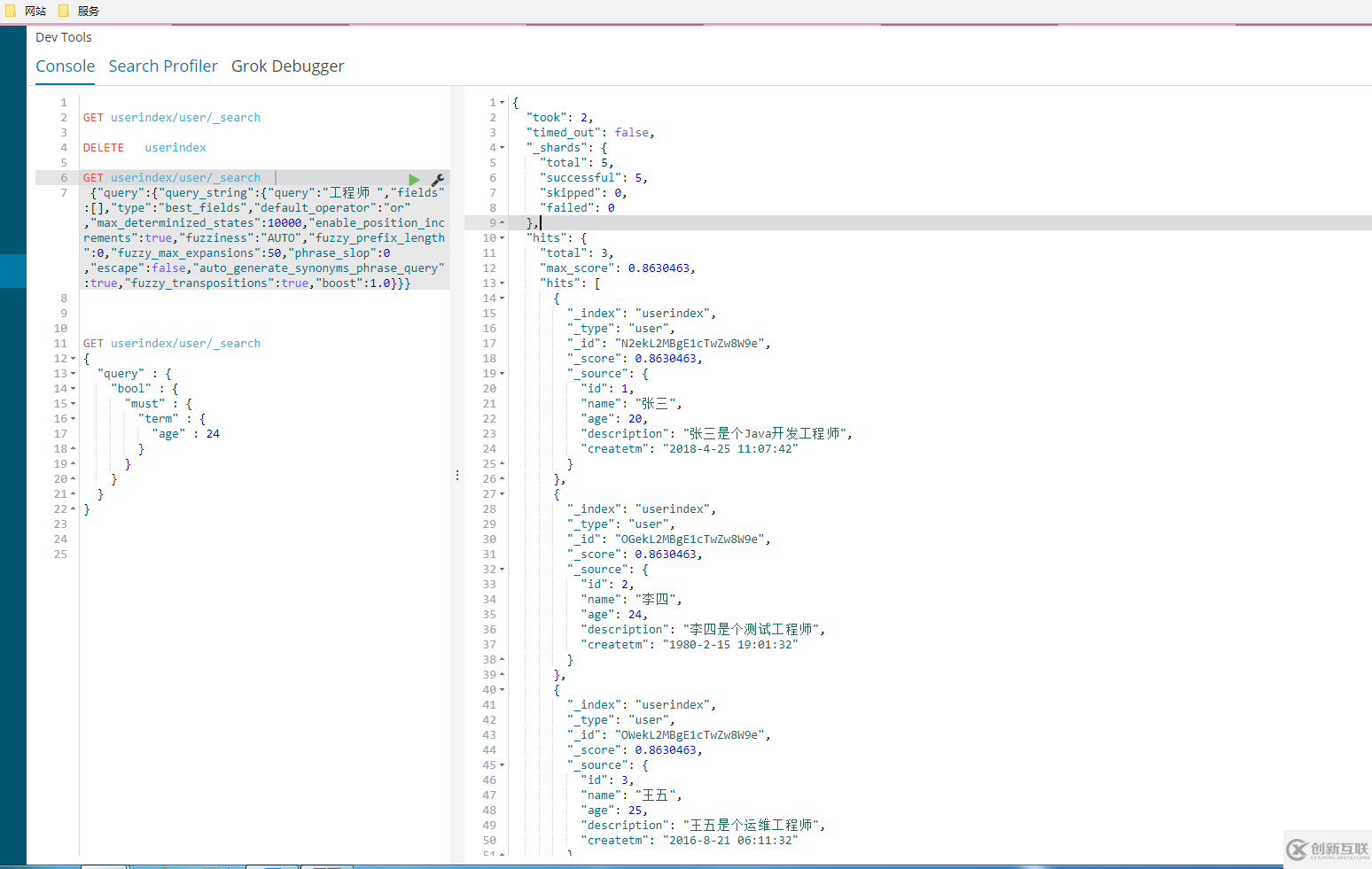The height and width of the screenshot is (869, 1372).
Task: Click the "_id": "N2ekL2MBgE1cTwZw8W9e" line
Action: point(669,344)
